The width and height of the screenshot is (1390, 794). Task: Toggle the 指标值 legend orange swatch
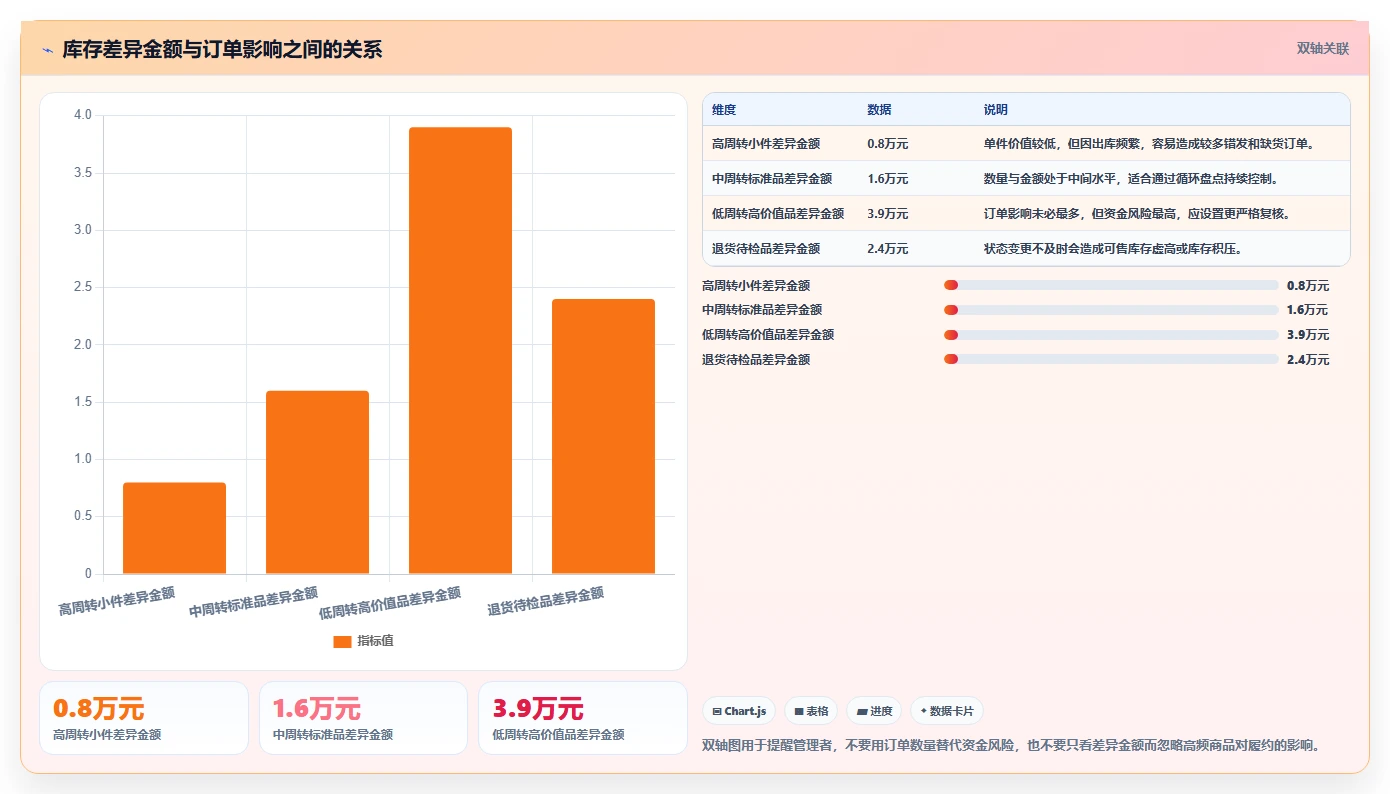click(x=342, y=641)
